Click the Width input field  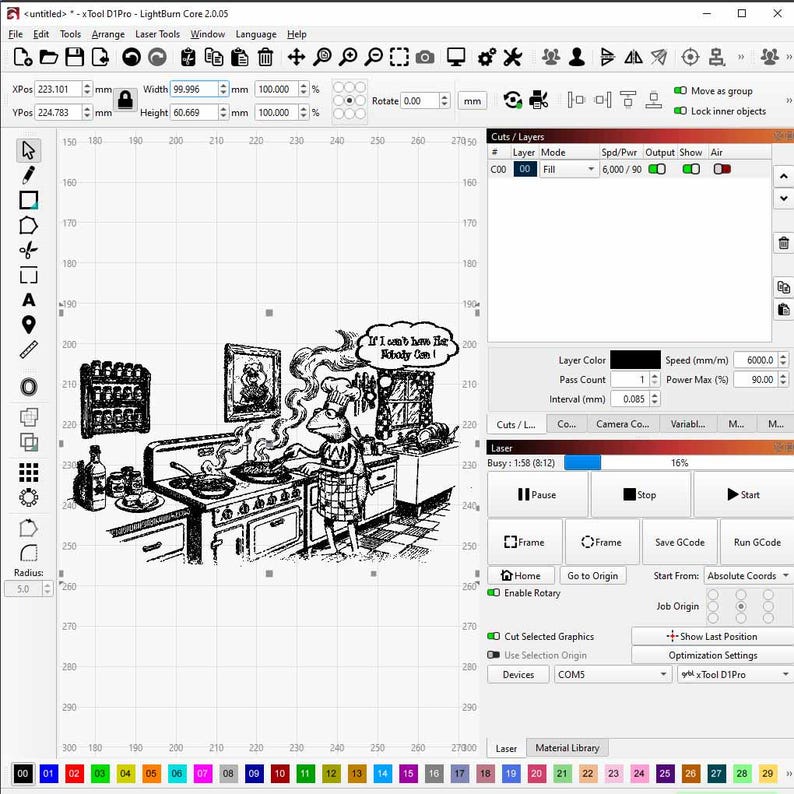tap(194, 89)
